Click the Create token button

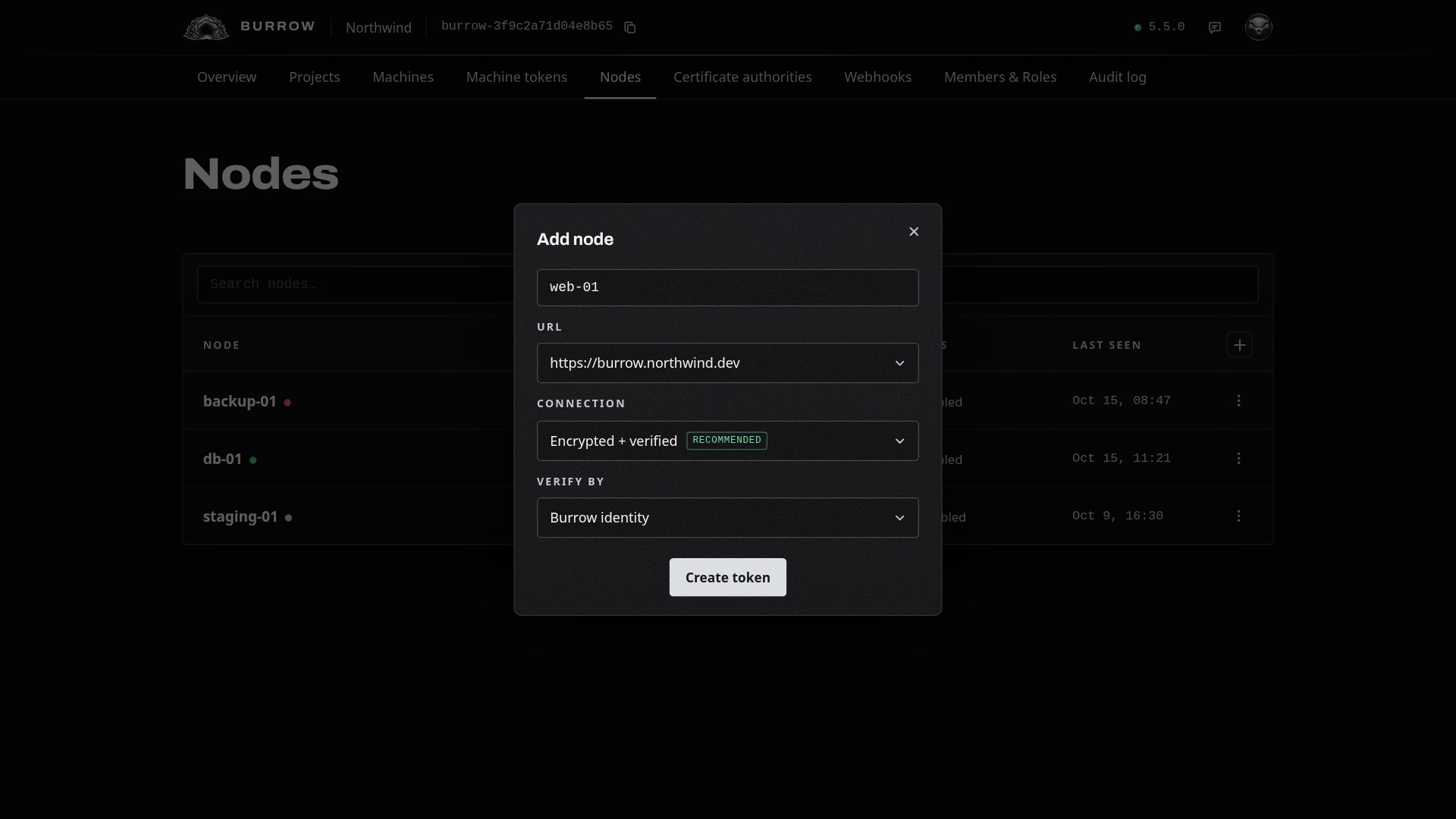(x=727, y=577)
